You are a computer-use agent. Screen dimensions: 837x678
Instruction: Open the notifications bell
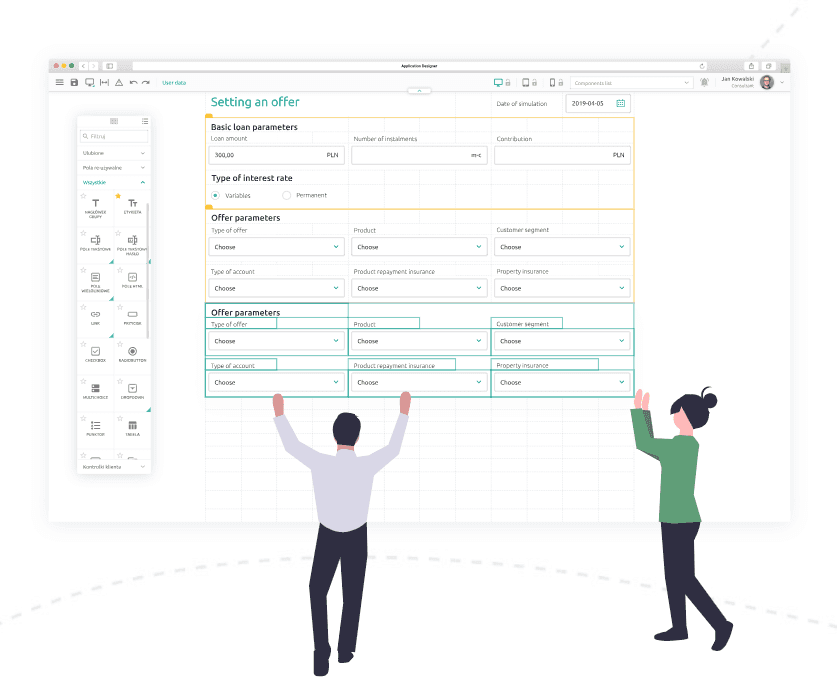point(705,82)
